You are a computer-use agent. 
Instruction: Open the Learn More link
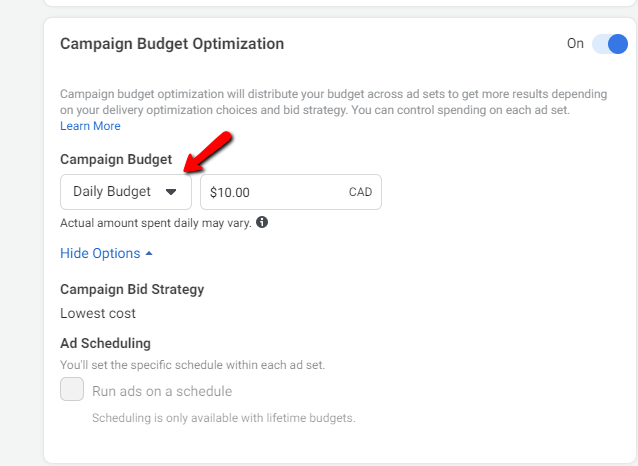(90, 126)
